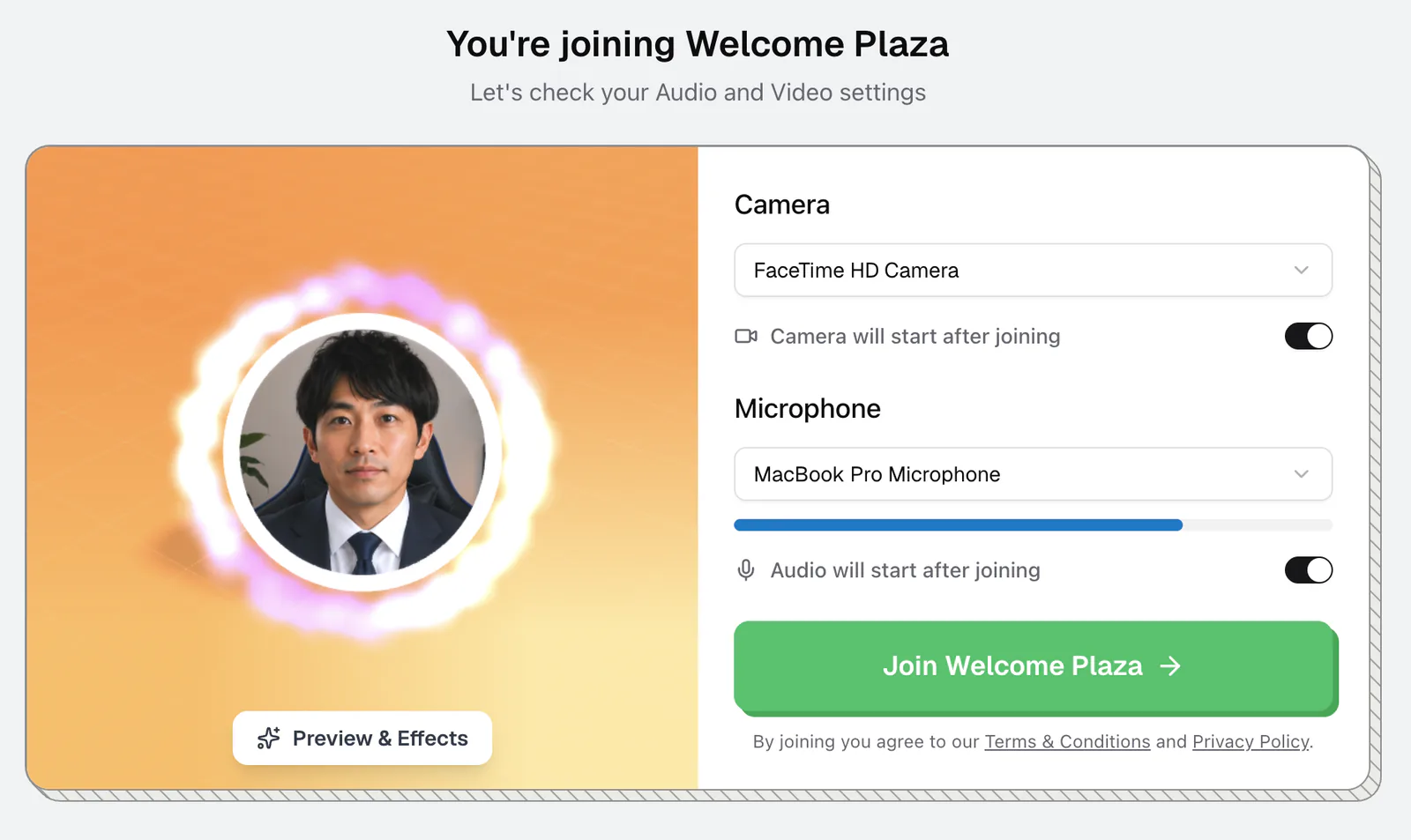Click the camera icon beside camera status

pos(746,336)
